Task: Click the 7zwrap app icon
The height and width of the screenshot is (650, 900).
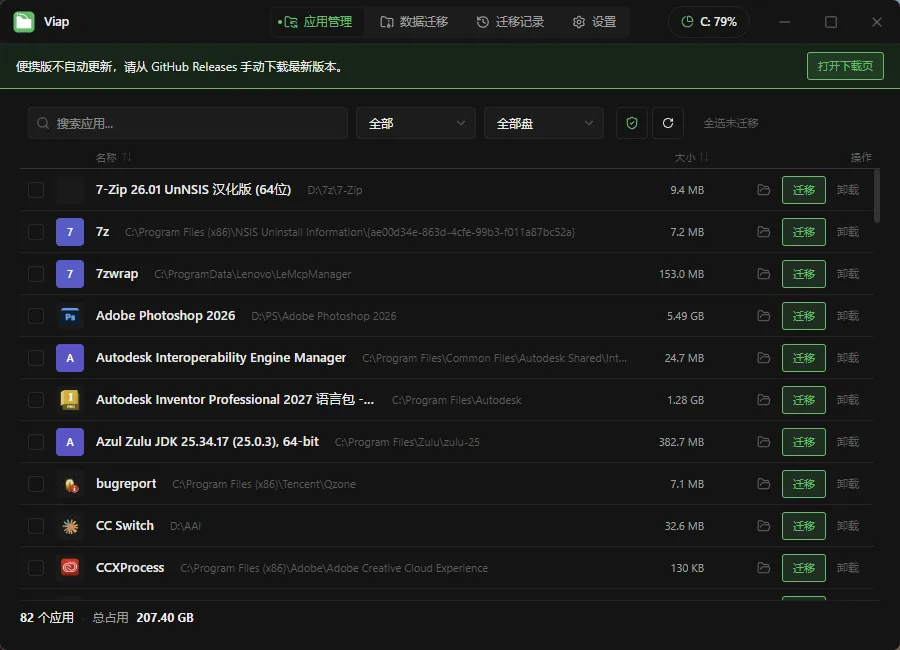Action: click(70, 274)
